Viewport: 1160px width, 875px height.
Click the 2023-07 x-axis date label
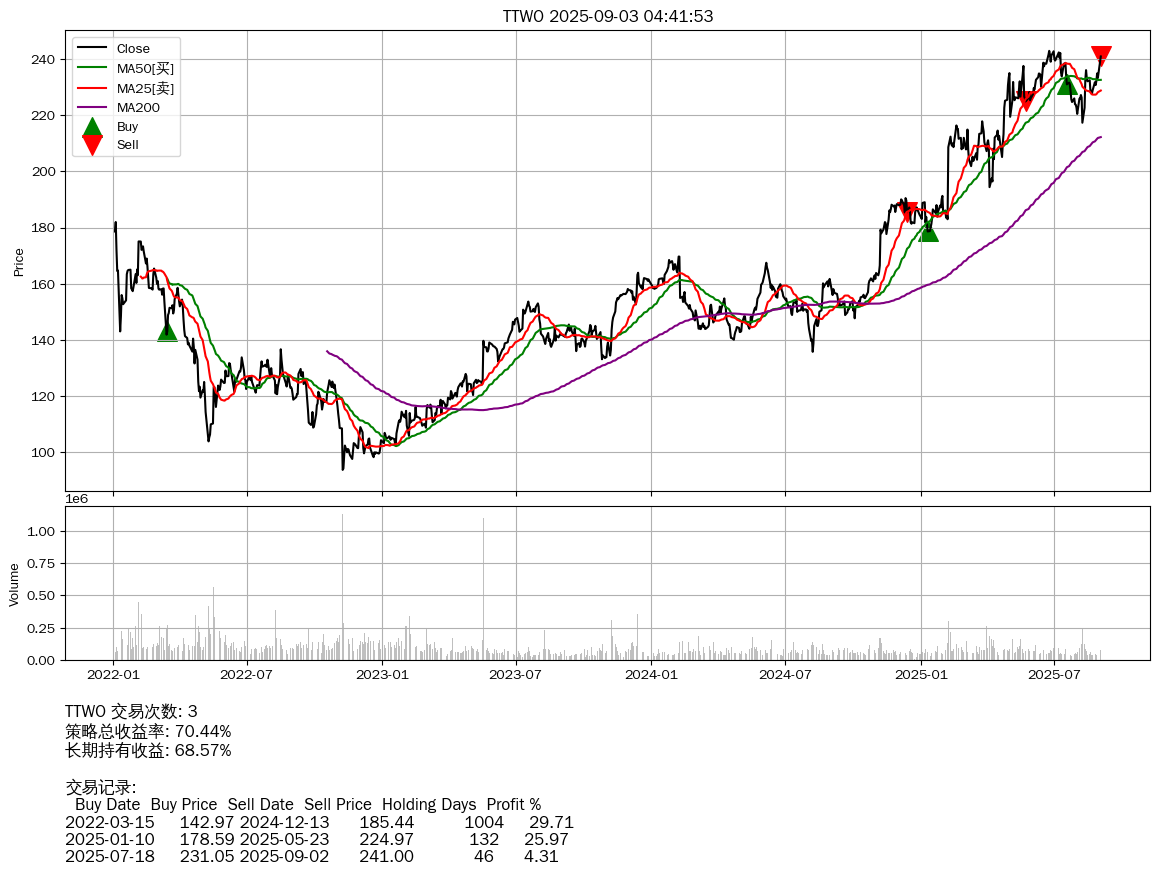coord(516,675)
